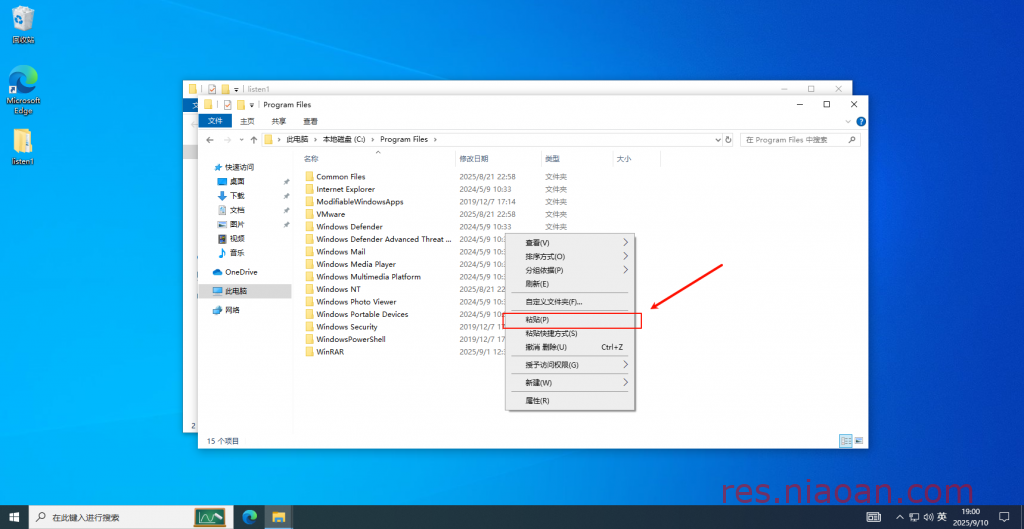Open the 分组依据(P) context submenu
1024x529 pixels.
click(569, 270)
